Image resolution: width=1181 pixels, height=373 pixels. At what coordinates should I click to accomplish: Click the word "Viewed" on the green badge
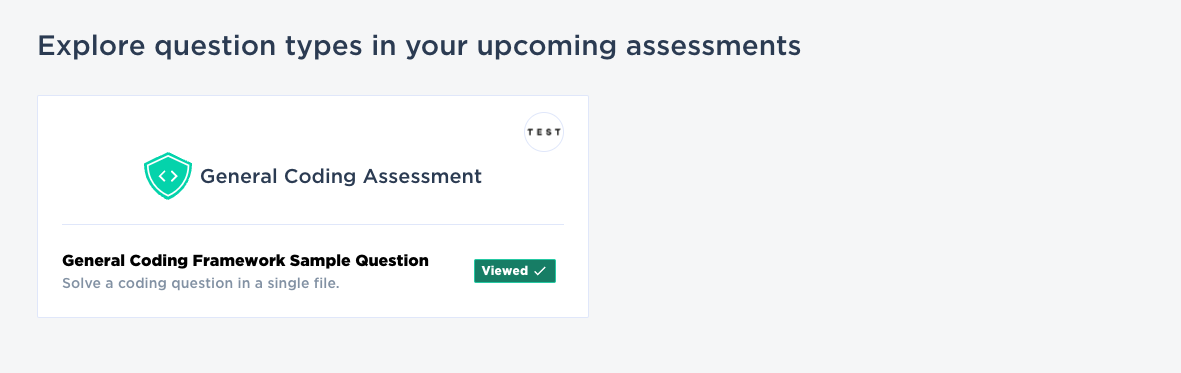[x=505, y=271]
